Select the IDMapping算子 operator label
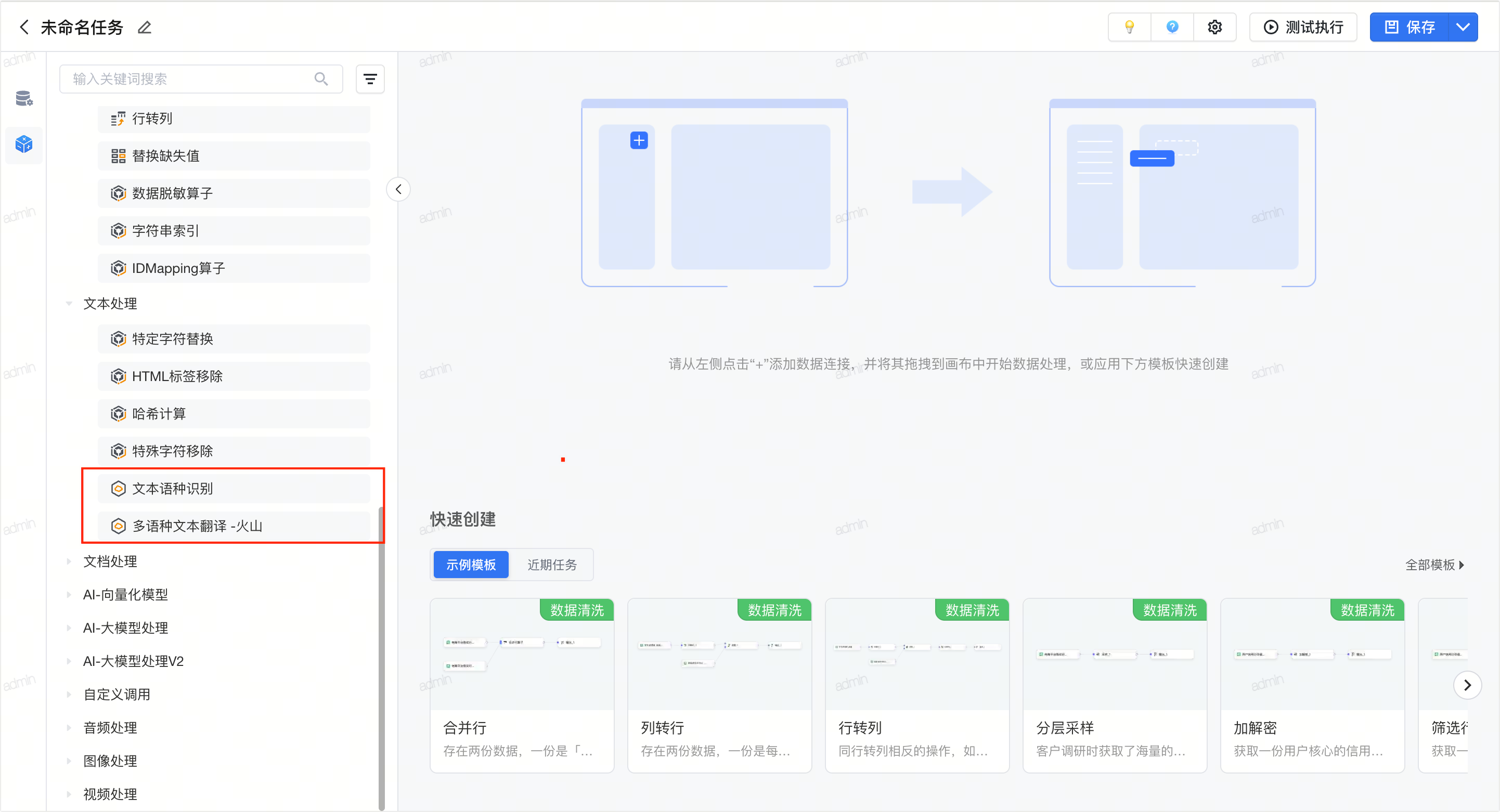The width and height of the screenshot is (1500, 812). (178, 268)
